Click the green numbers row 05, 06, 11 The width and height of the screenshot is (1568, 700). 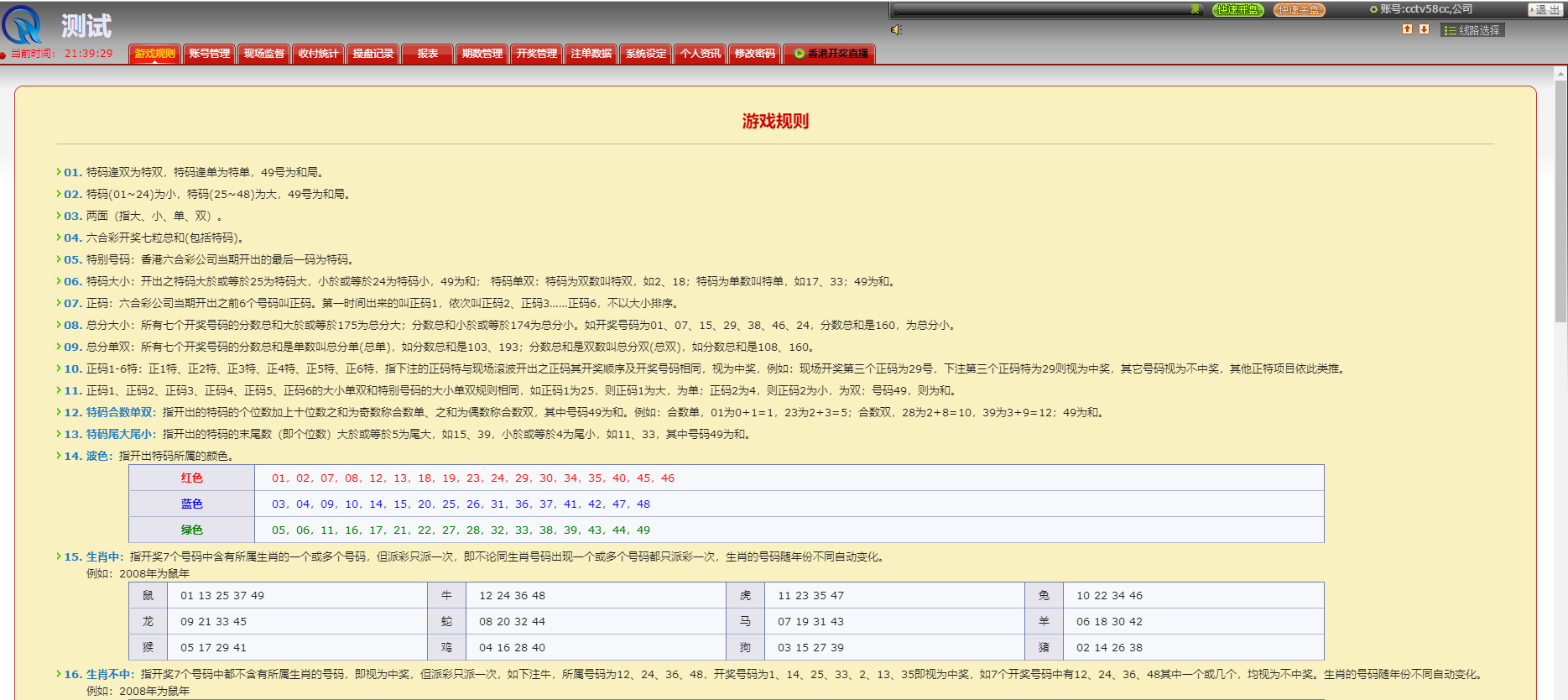[461, 530]
